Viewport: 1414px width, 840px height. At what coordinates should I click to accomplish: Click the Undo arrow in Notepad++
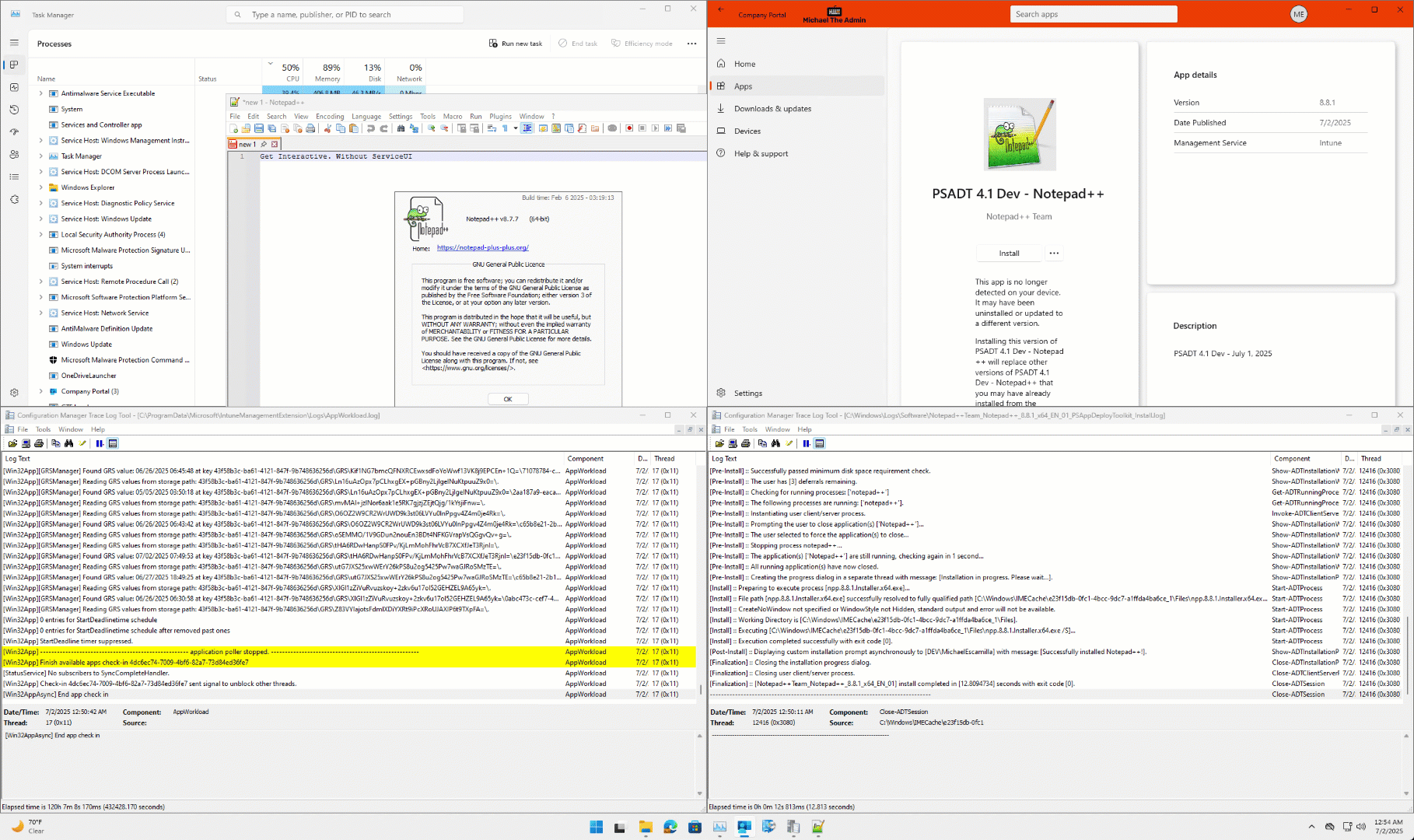(370, 128)
